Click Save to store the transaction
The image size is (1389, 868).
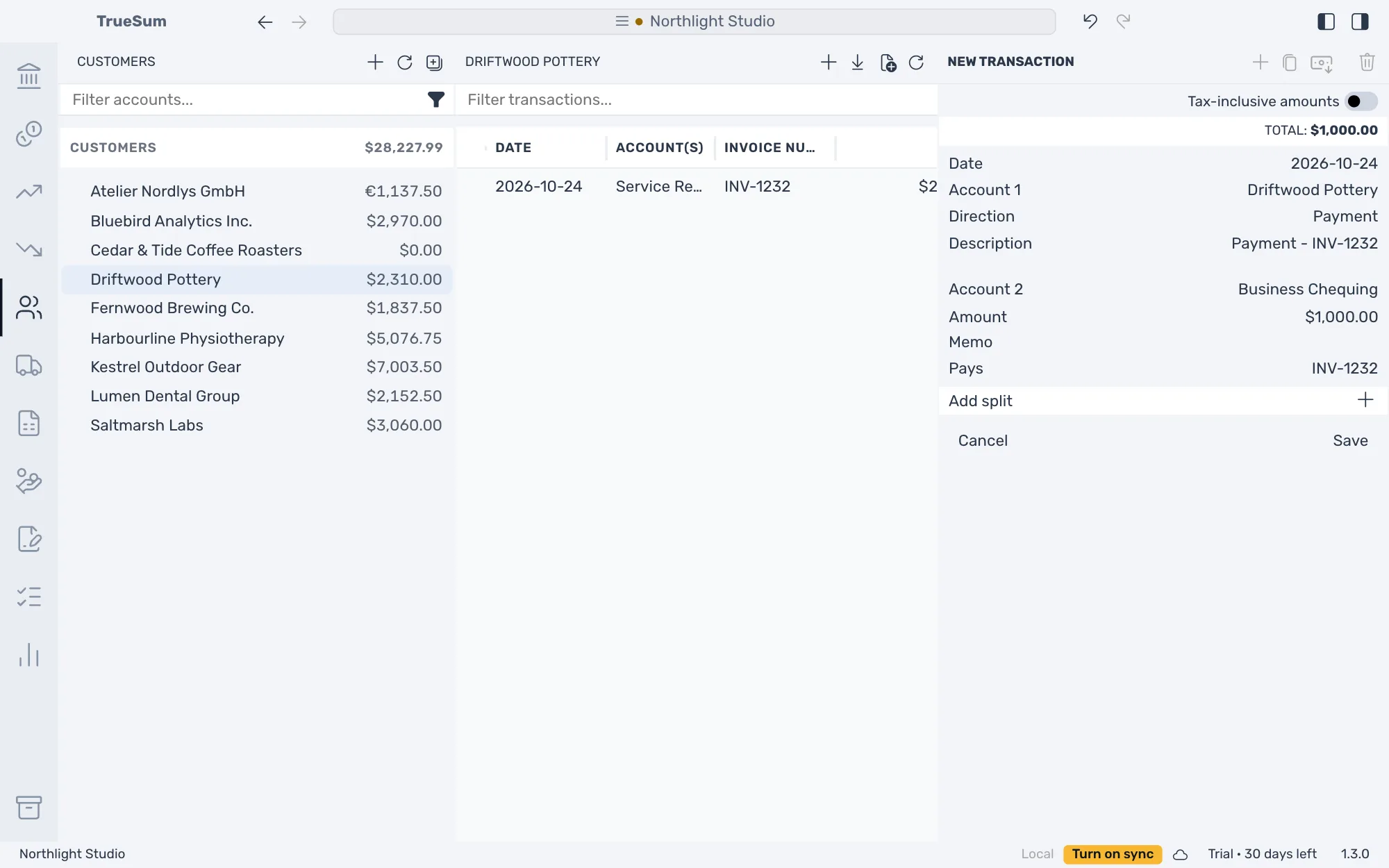click(x=1350, y=440)
